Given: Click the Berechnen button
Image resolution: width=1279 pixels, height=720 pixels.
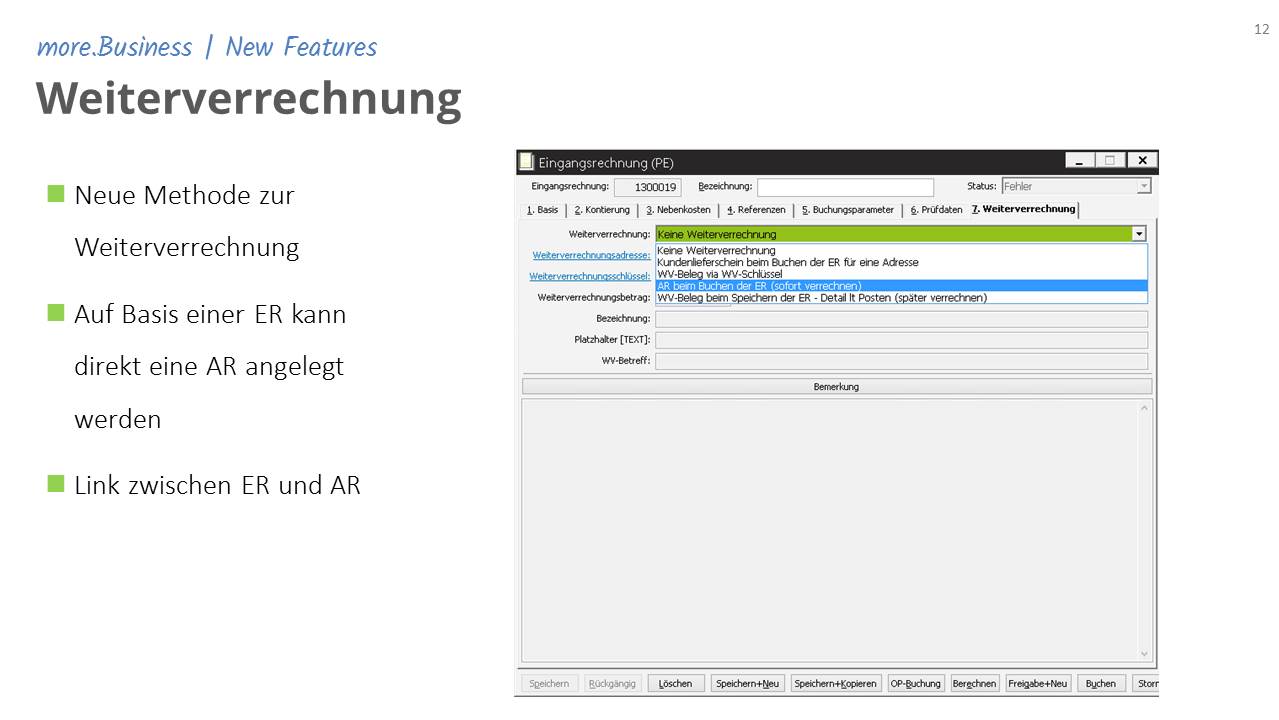Looking at the screenshot, I should pos(974,684).
